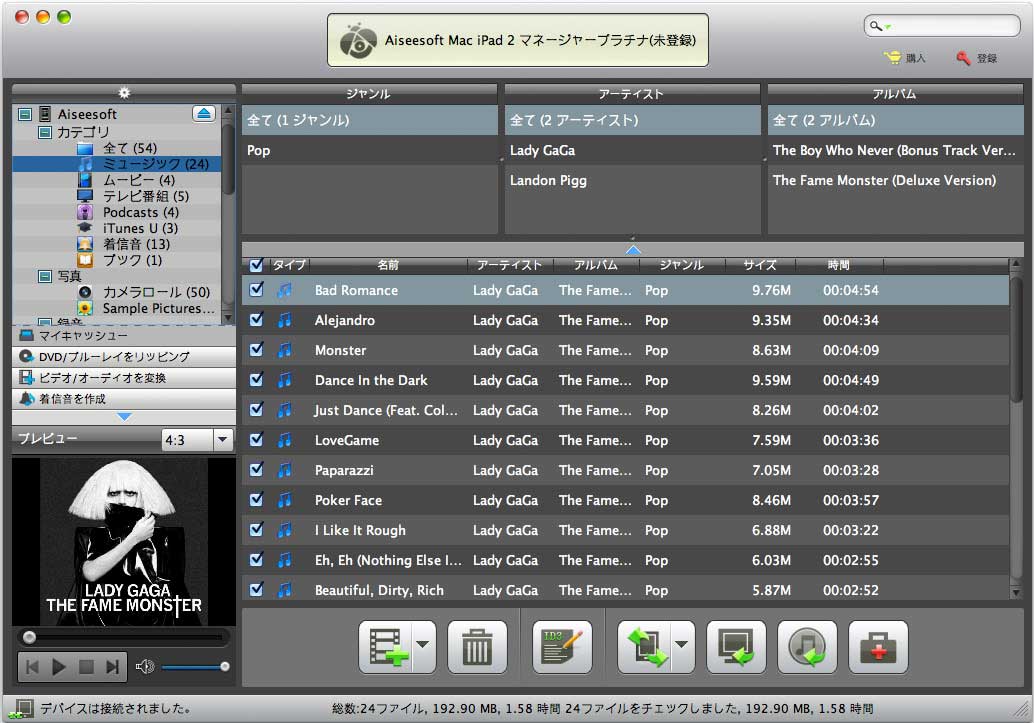Select ムービー (4) in the sidebar
Viewport: 1034px width, 723px height.
coord(138,180)
